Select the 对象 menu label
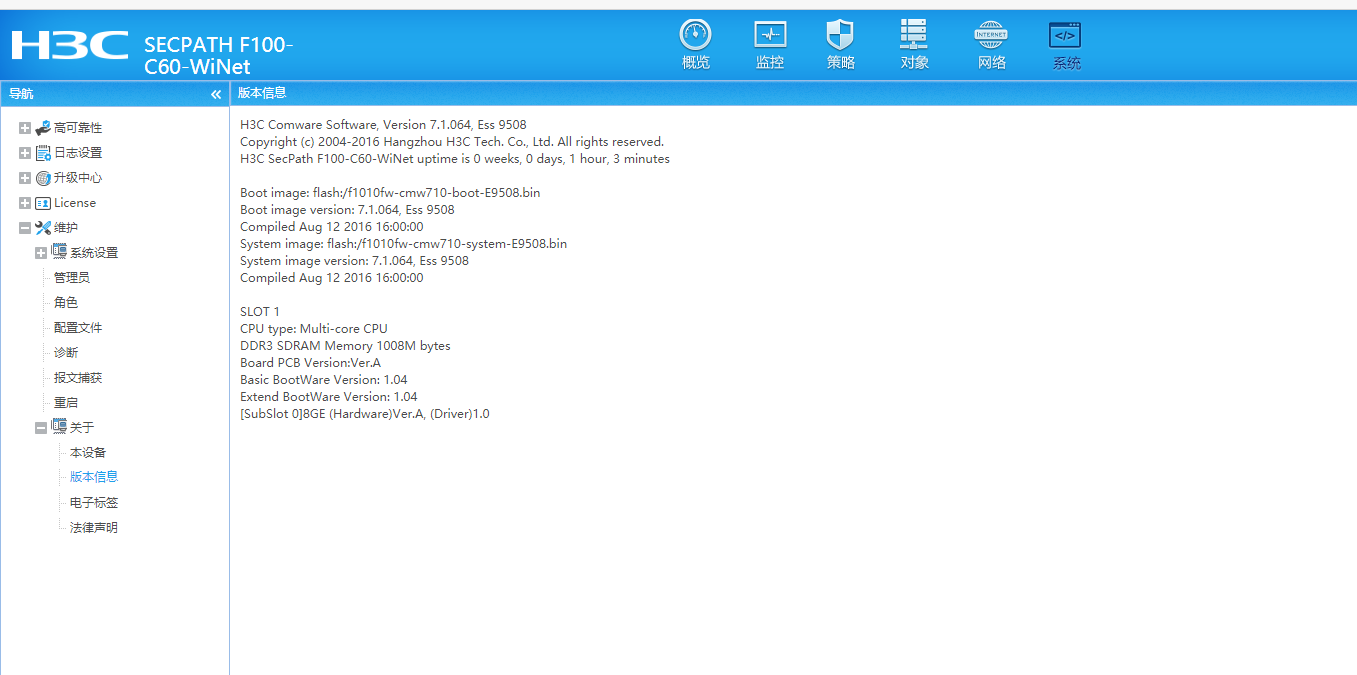The image size is (1357, 675). pyautogui.click(x=915, y=63)
